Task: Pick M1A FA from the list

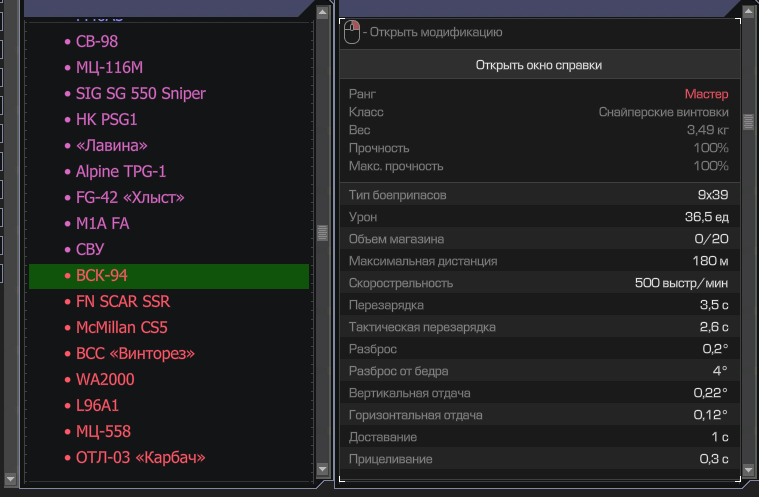Action: tap(103, 224)
